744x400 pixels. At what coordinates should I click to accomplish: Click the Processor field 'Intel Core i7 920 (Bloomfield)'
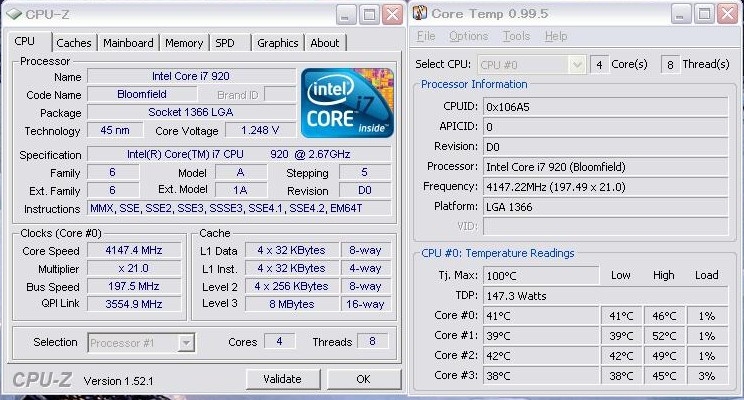point(605,167)
